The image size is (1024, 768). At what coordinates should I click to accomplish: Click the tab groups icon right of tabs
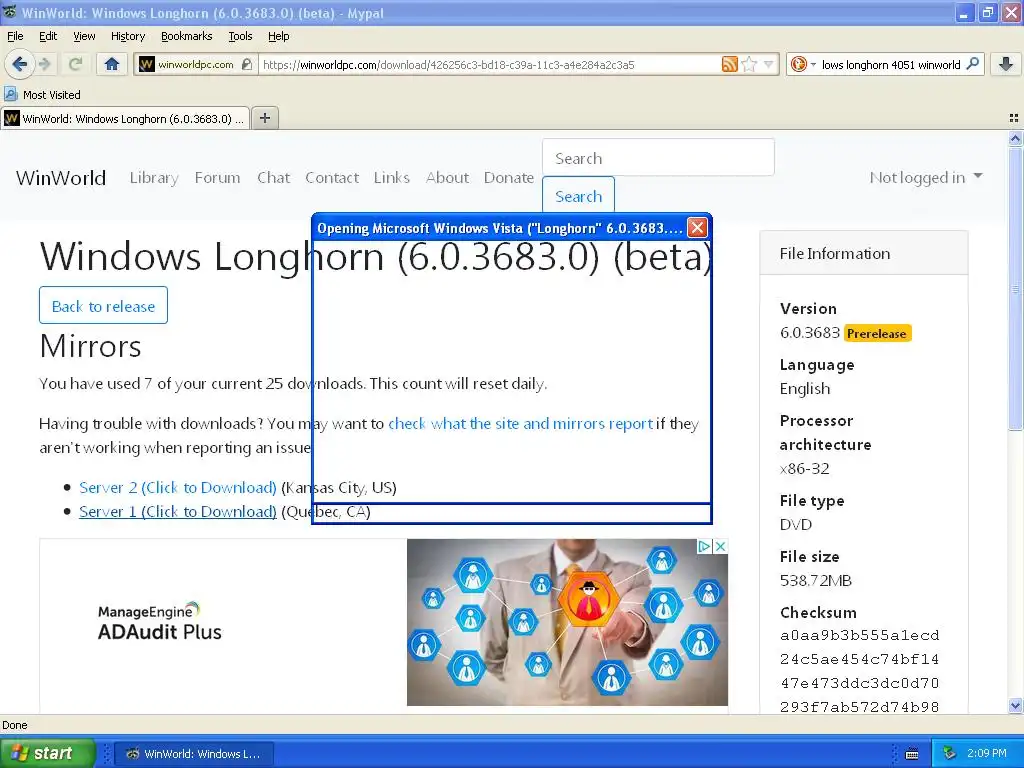(1014, 118)
